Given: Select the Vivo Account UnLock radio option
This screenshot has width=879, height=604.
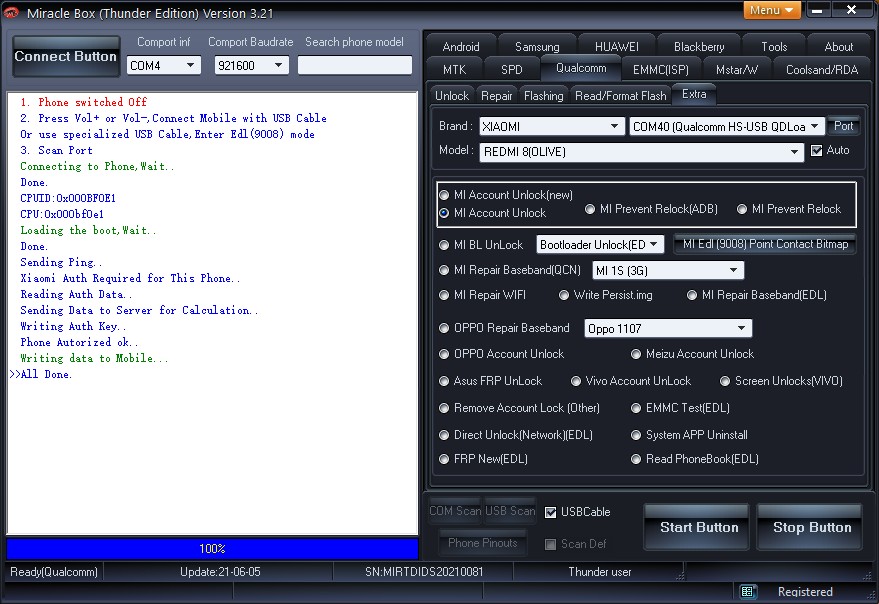Looking at the screenshot, I should pos(575,381).
